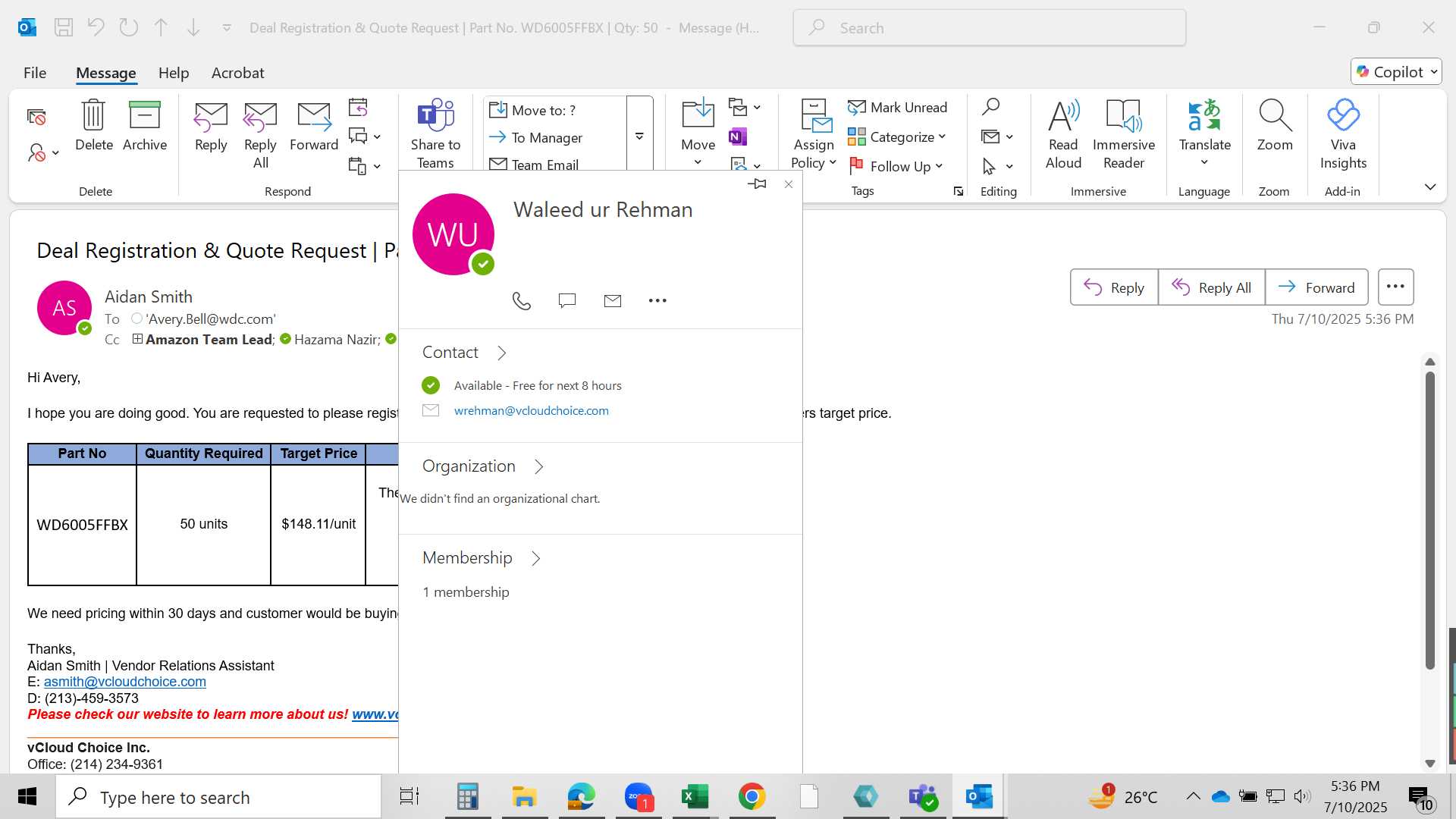Image resolution: width=1456 pixels, height=819 pixels.
Task: Click the Translate icon
Action: coord(1204,116)
